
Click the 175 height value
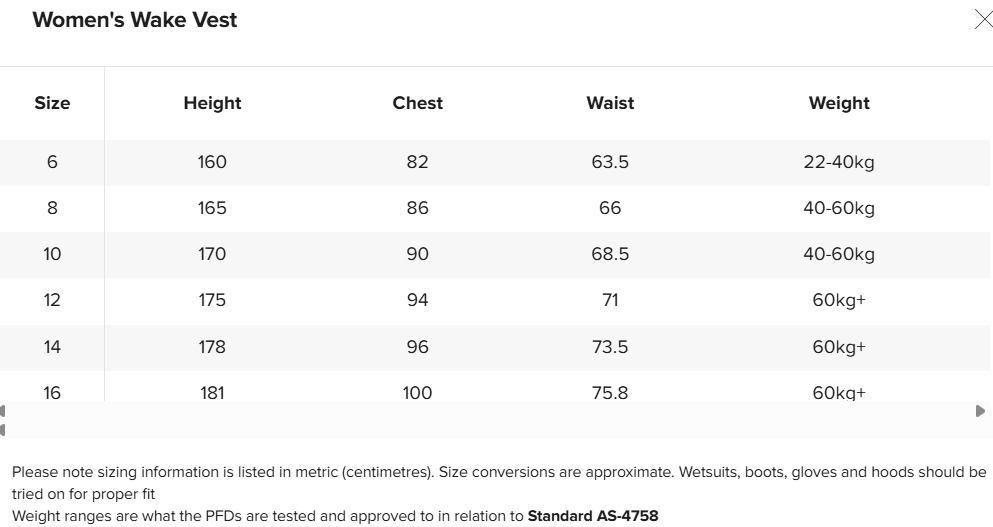click(x=212, y=300)
